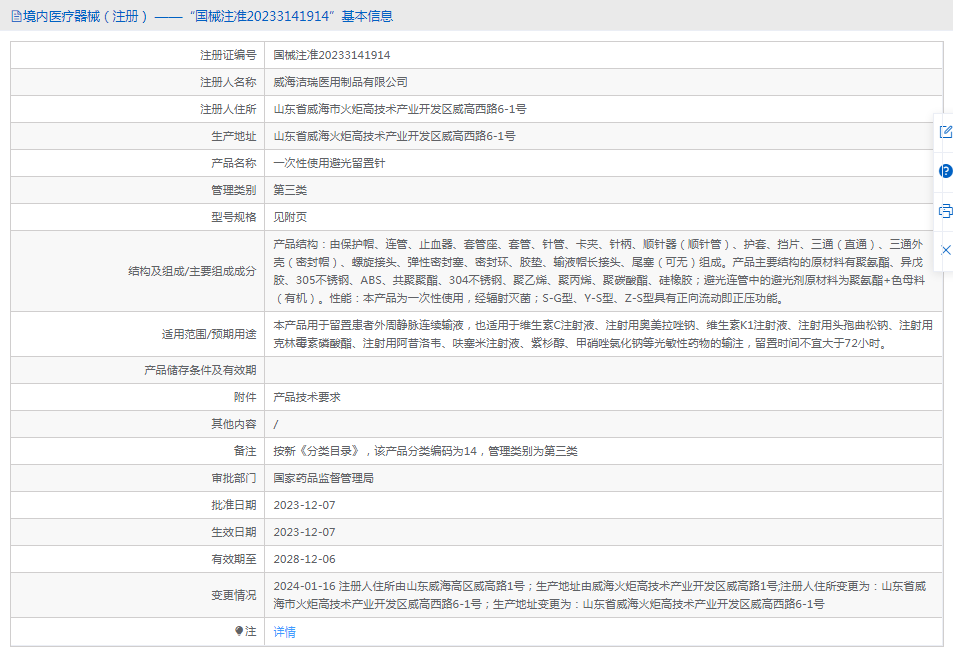Click the 批准日期 value 2023-12-07

pos(304,505)
